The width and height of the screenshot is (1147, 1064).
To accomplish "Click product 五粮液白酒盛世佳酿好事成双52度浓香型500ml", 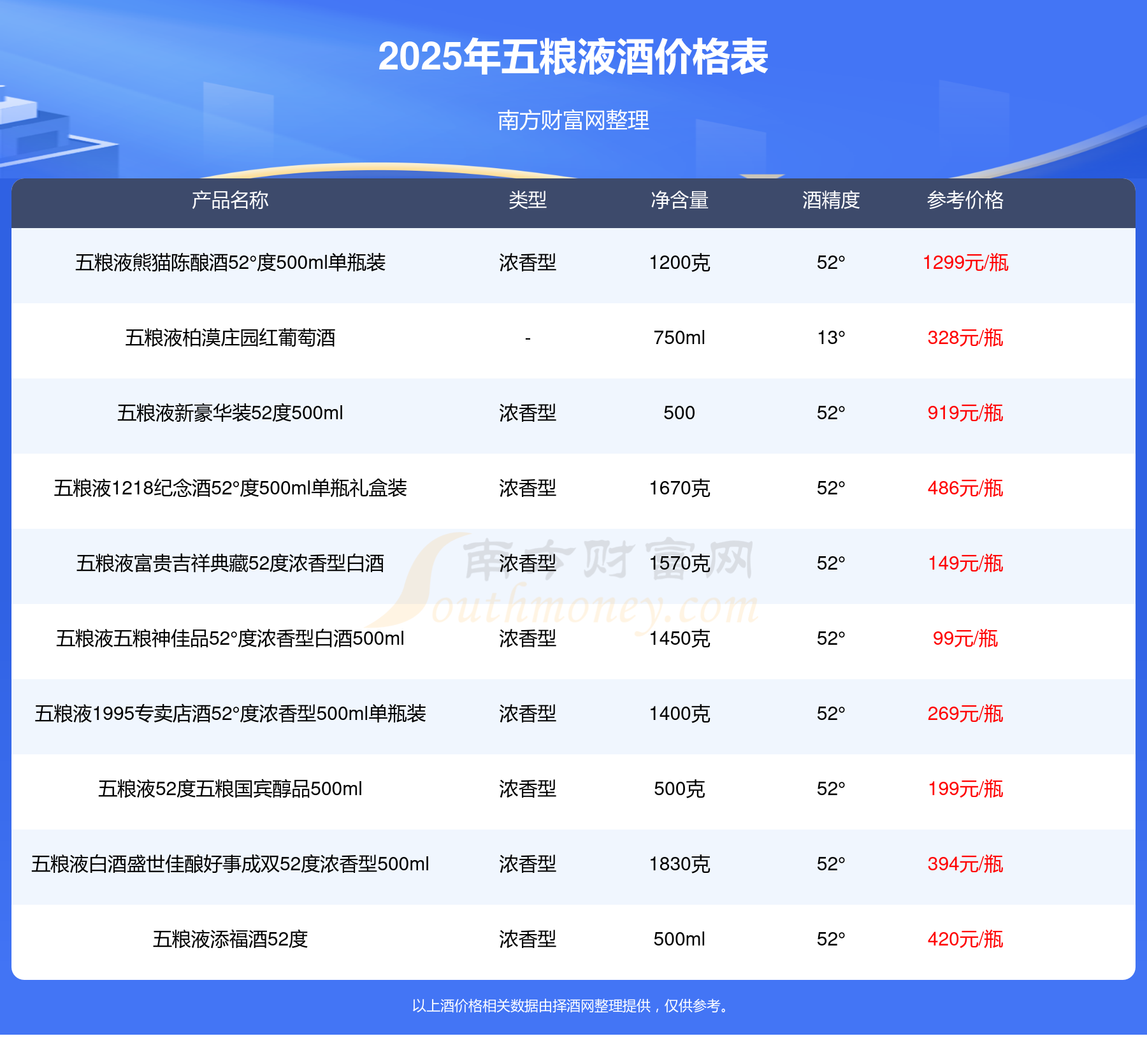I will pos(230,864).
